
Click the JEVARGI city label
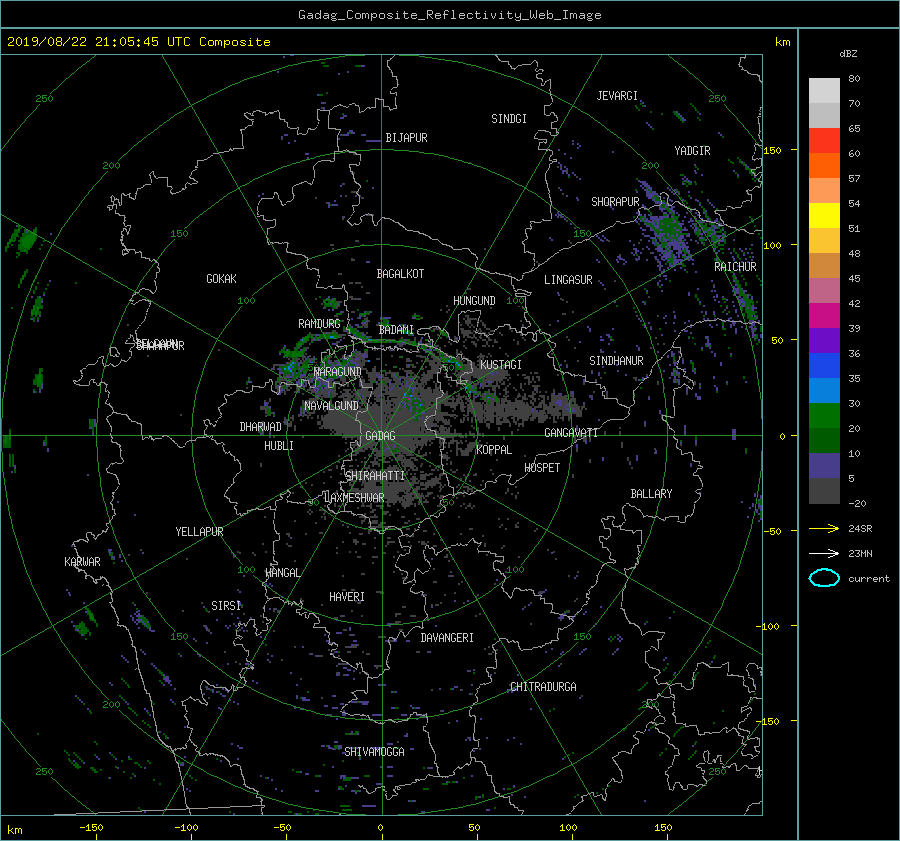617,96
